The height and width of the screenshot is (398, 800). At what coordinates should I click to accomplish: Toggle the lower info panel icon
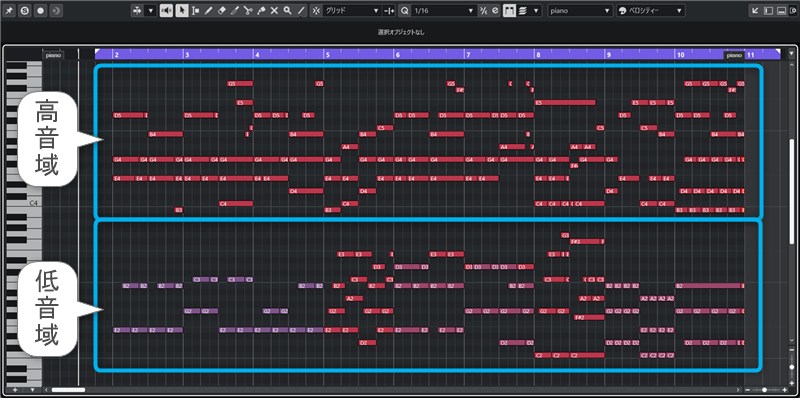point(781,11)
